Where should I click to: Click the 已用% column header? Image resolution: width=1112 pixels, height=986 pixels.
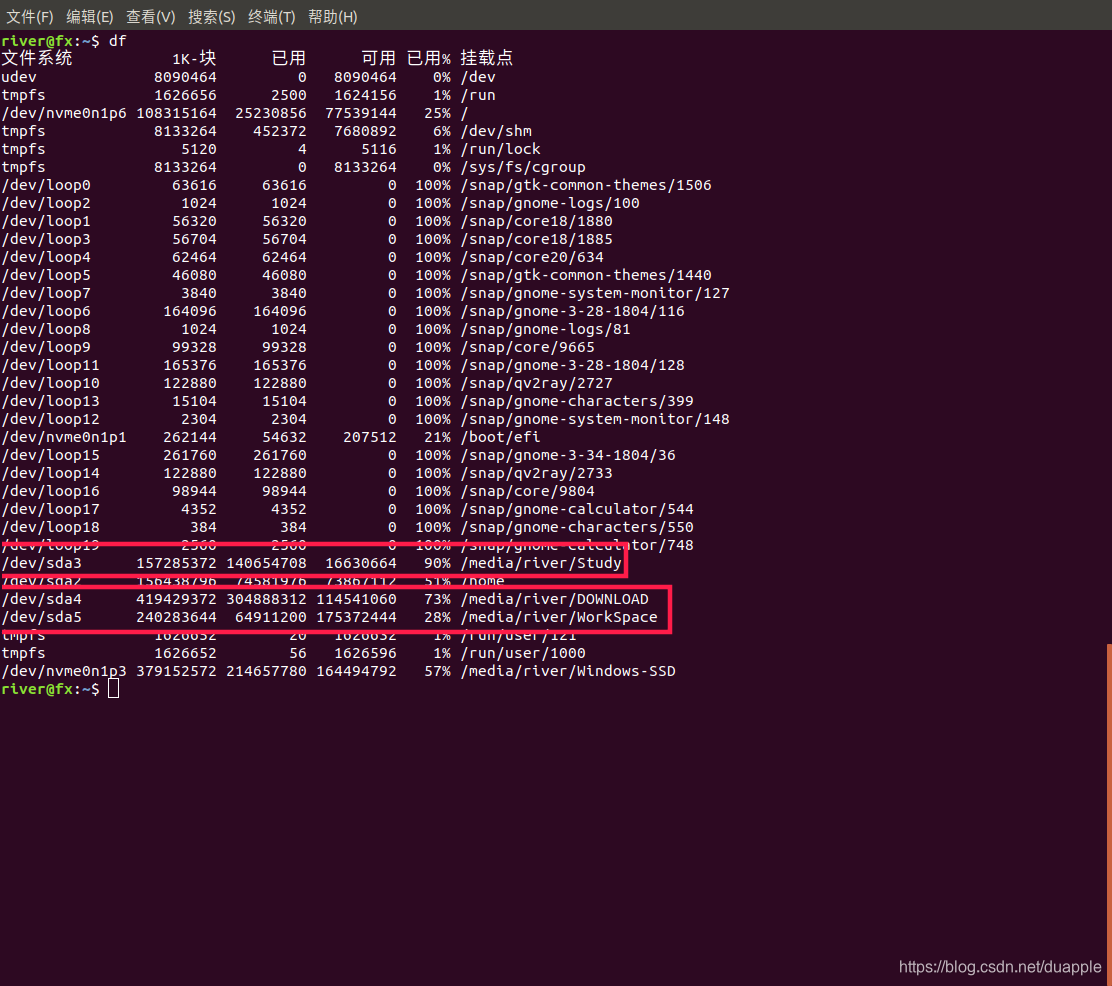click(x=428, y=58)
